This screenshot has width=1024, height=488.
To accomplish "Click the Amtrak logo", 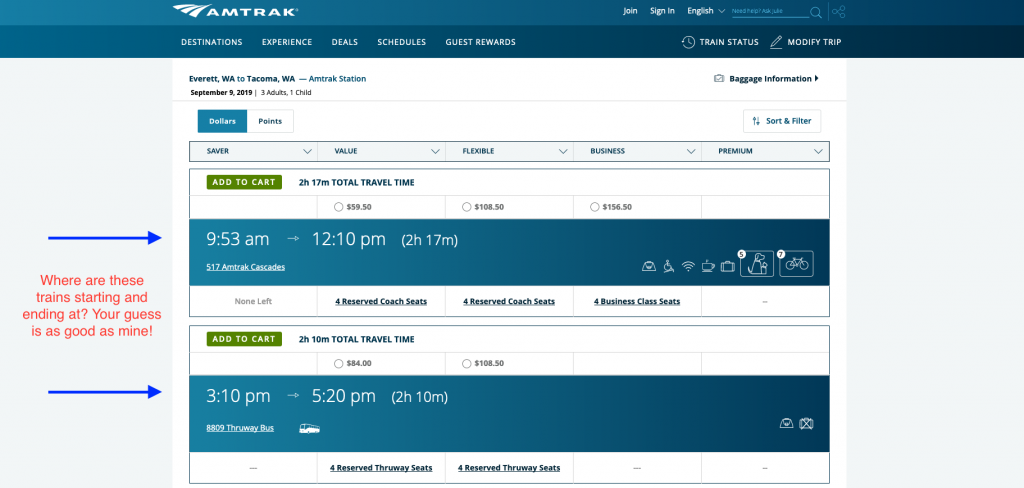I will click(235, 11).
